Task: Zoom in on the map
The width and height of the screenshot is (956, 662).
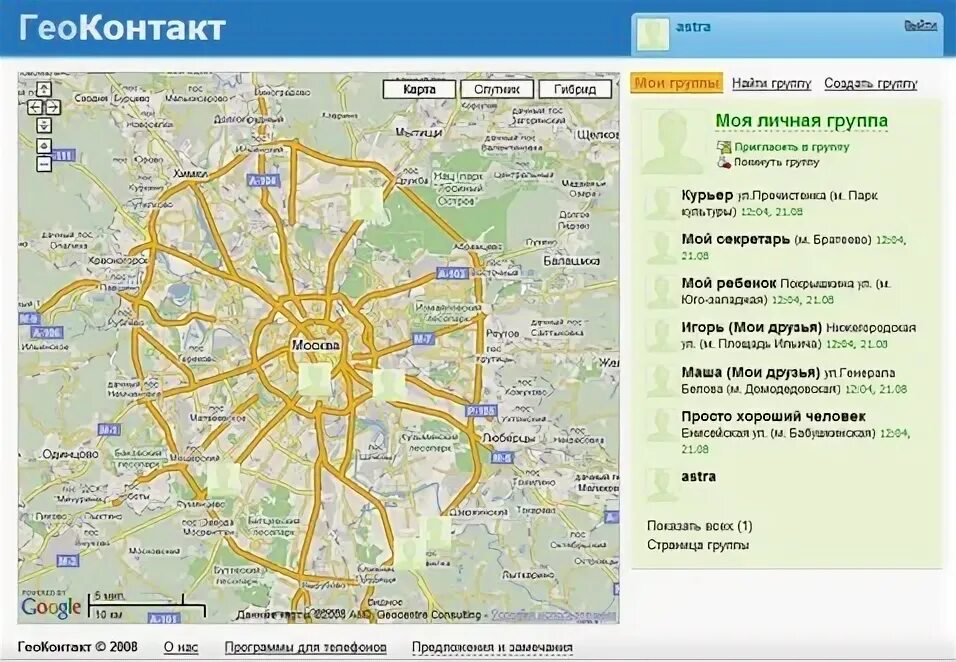Action: pos(44,146)
